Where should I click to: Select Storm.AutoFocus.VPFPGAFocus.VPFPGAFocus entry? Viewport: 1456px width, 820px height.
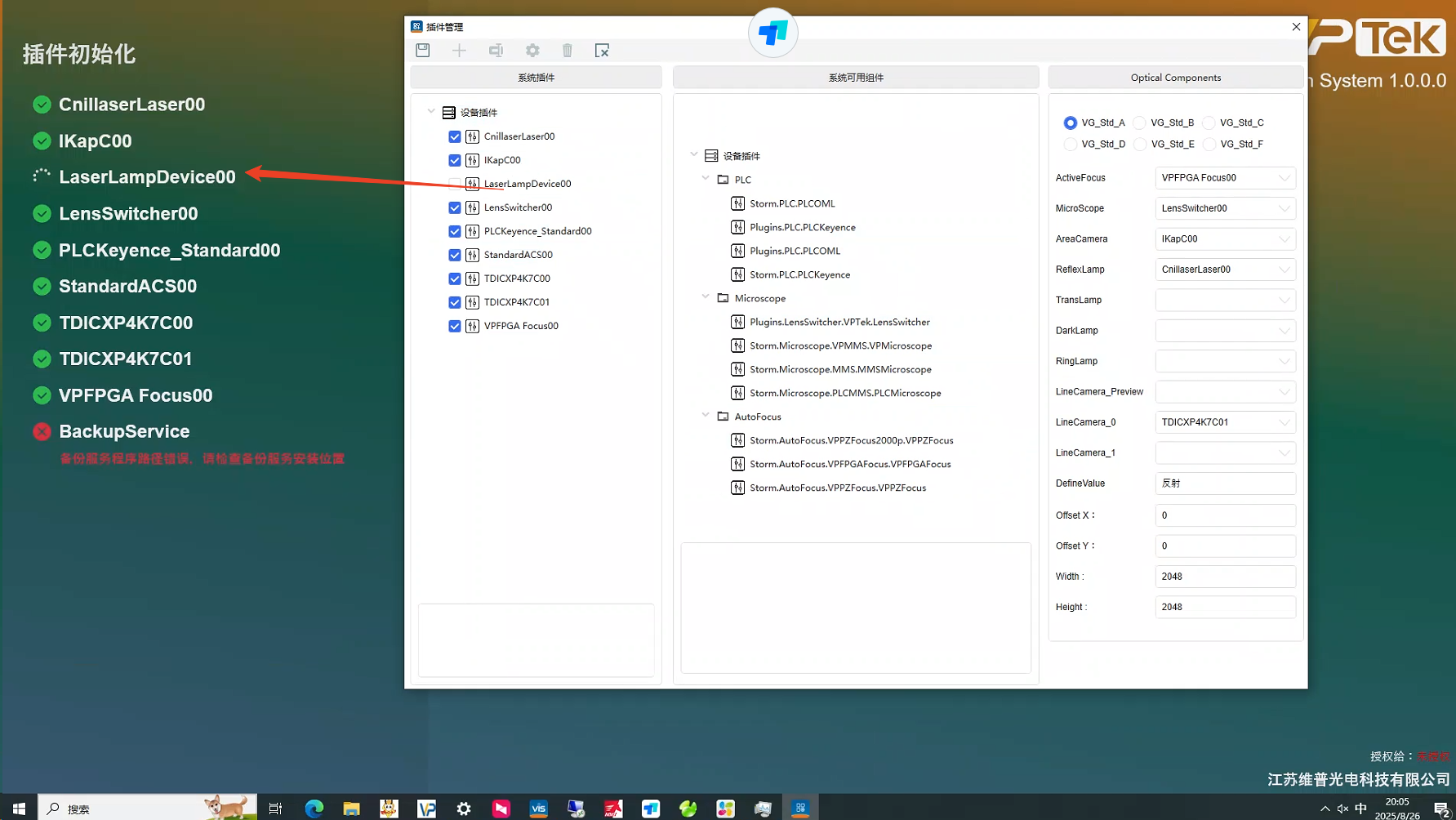850,464
